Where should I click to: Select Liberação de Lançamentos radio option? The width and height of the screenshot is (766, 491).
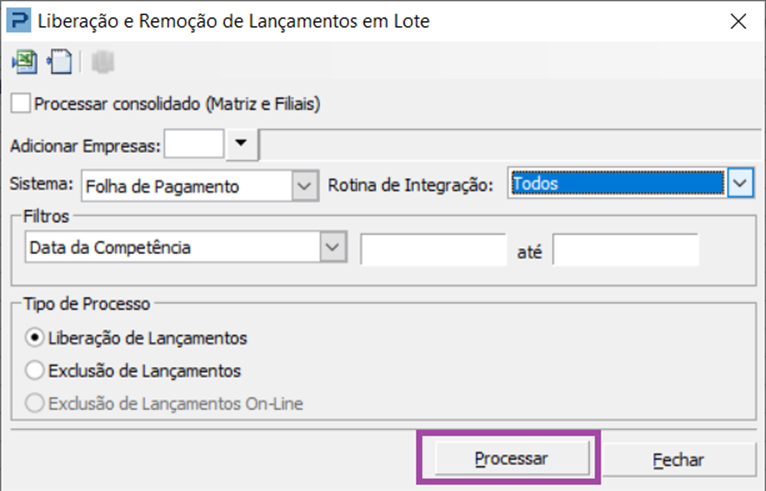[35, 338]
